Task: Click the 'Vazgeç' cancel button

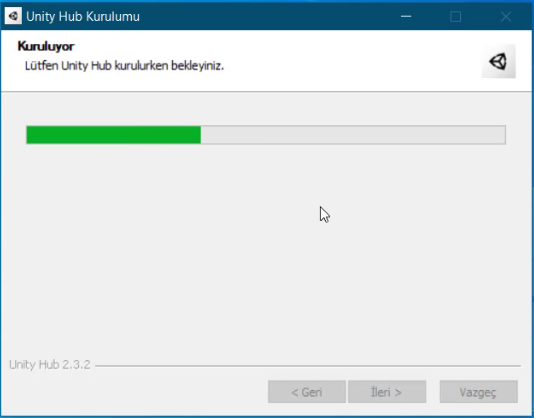Action: click(x=478, y=392)
